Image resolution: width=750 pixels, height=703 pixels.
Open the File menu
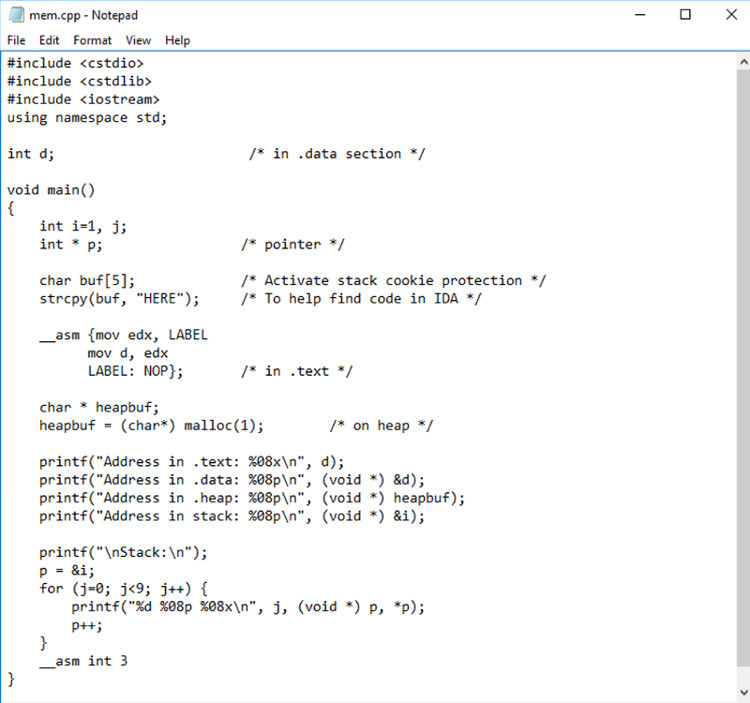(x=16, y=40)
